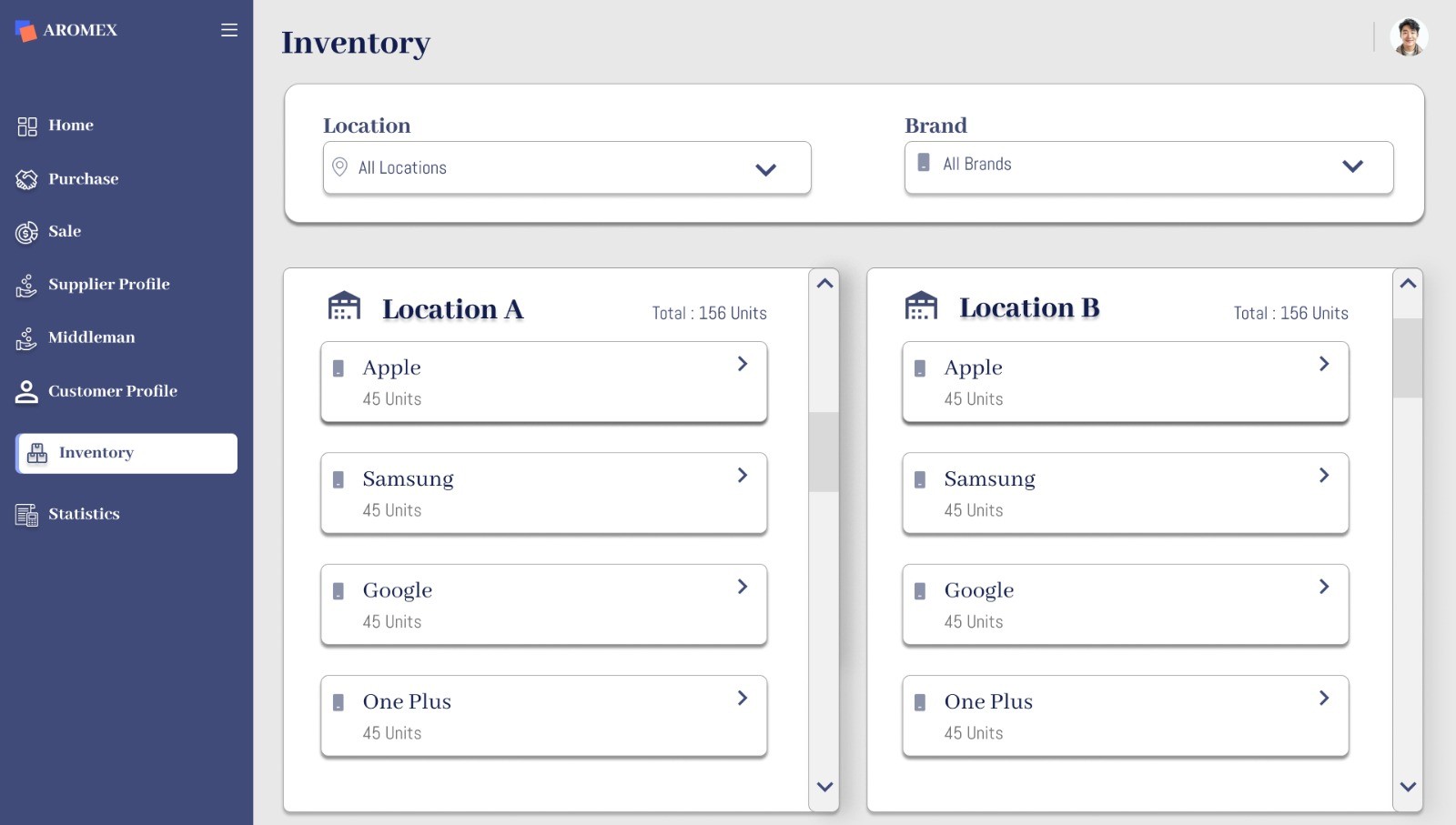Open the Purchase menu item
The width and height of the screenshot is (1456, 825).
click(83, 179)
